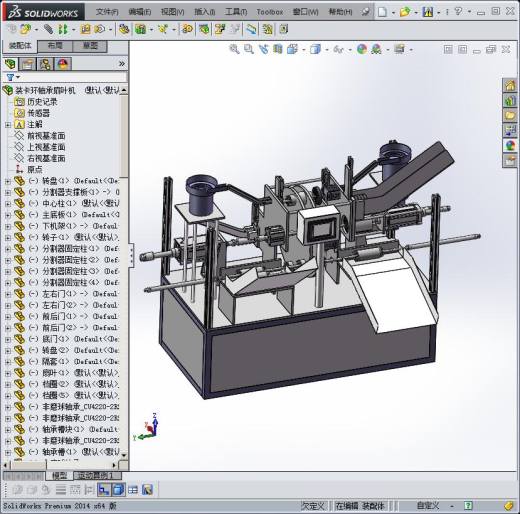This screenshot has width=520, height=514.
Task: Open the ConfigurationManager tab icon
Action: (x=45, y=64)
